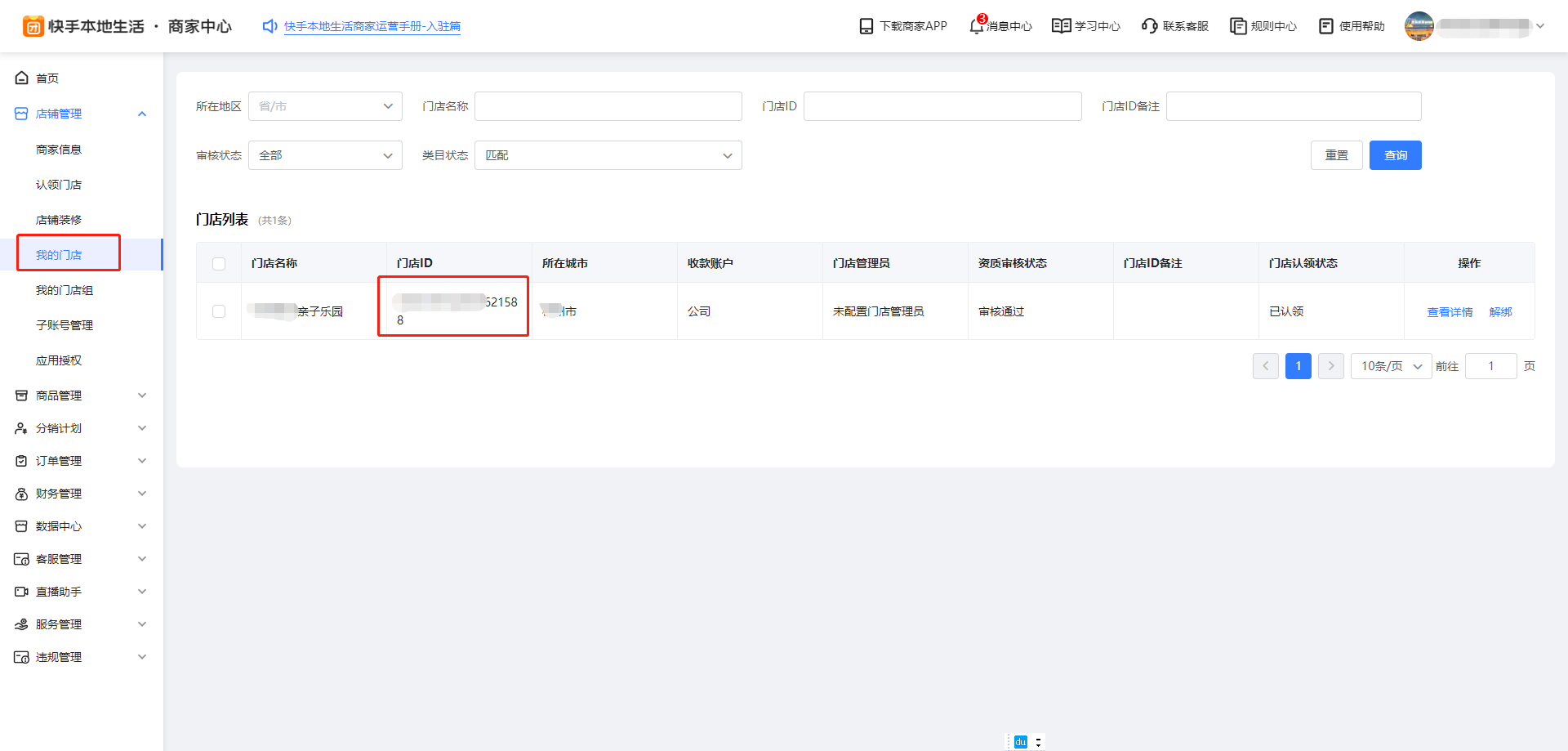Click the 解绑 link in the operations column
The width and height of the screenshot is (1568, 751).
(x=1500, y=312)
